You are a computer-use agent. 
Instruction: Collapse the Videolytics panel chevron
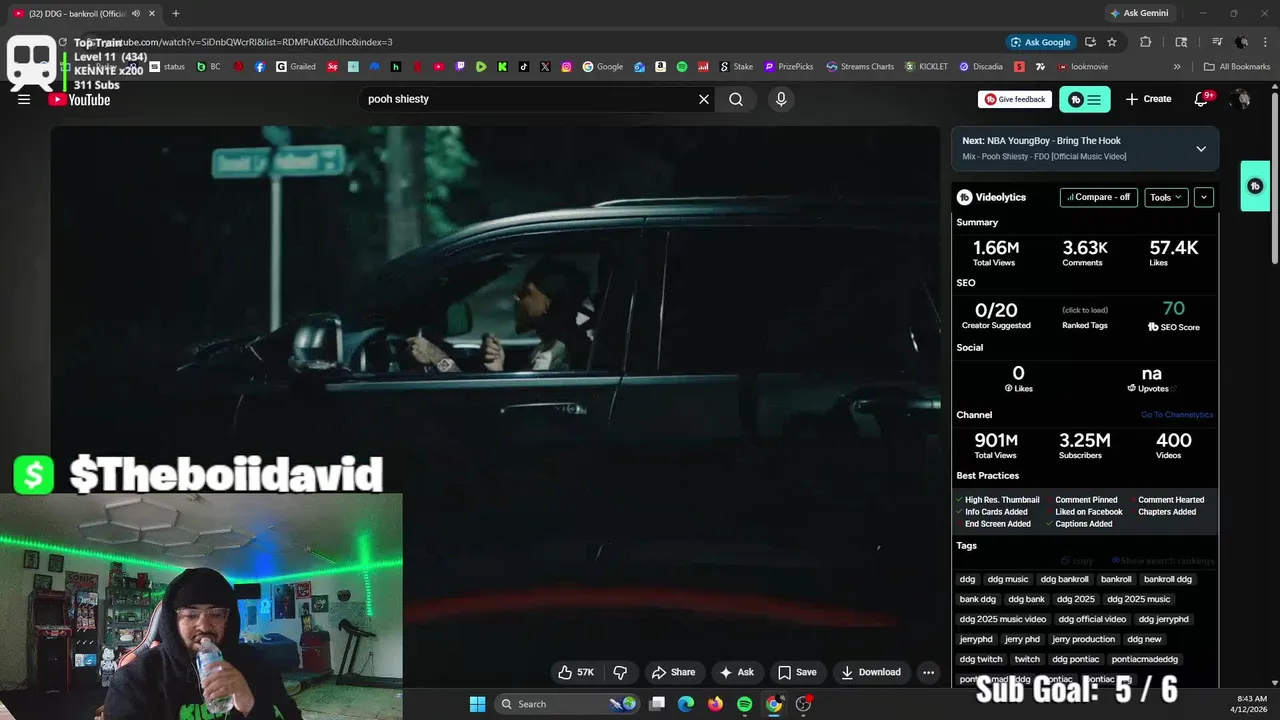[1204, 197]
